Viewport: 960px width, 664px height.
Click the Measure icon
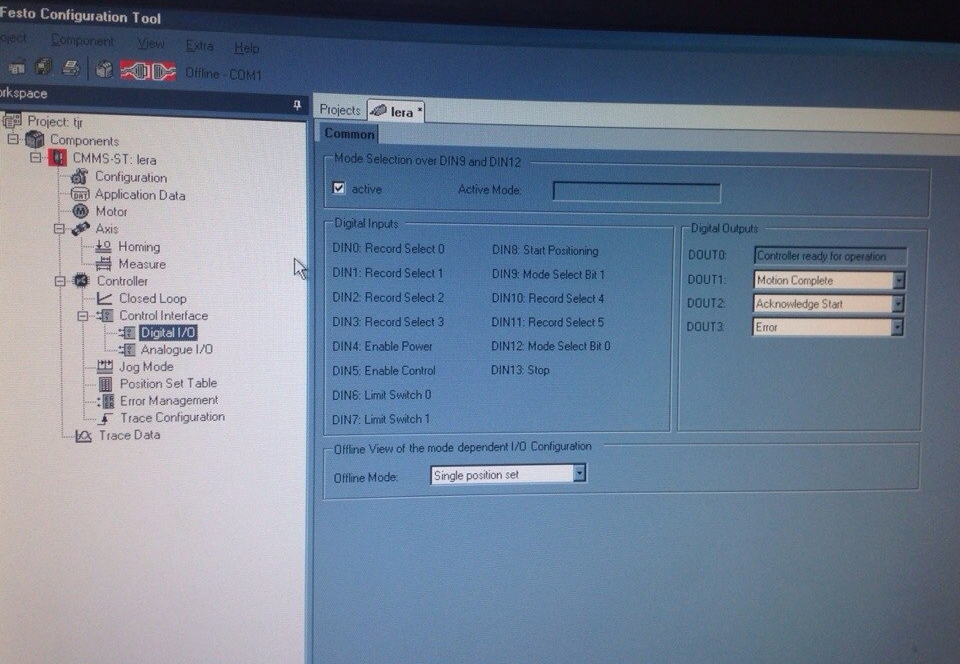(x=103, y=264)
